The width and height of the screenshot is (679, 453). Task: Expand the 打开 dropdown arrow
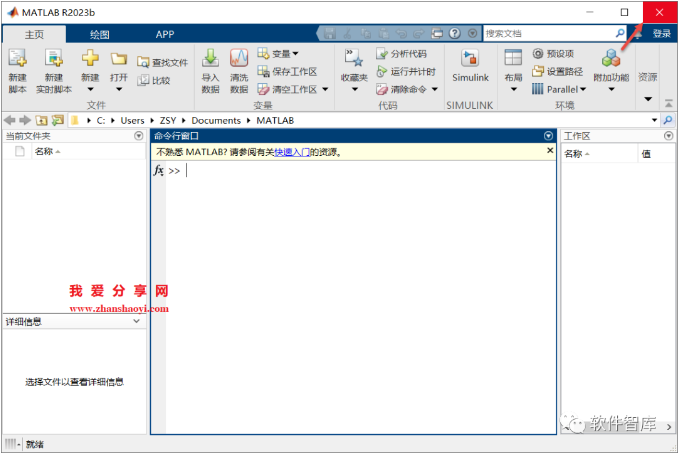click(119, 90)
